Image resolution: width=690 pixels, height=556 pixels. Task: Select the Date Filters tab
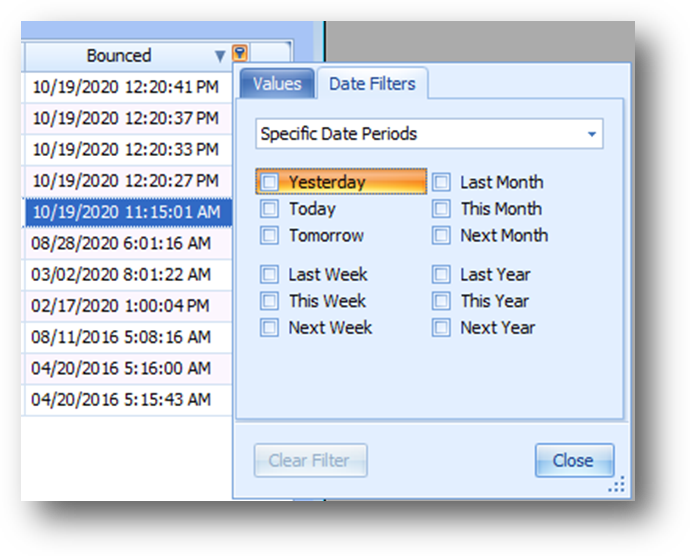coord(372,84)
